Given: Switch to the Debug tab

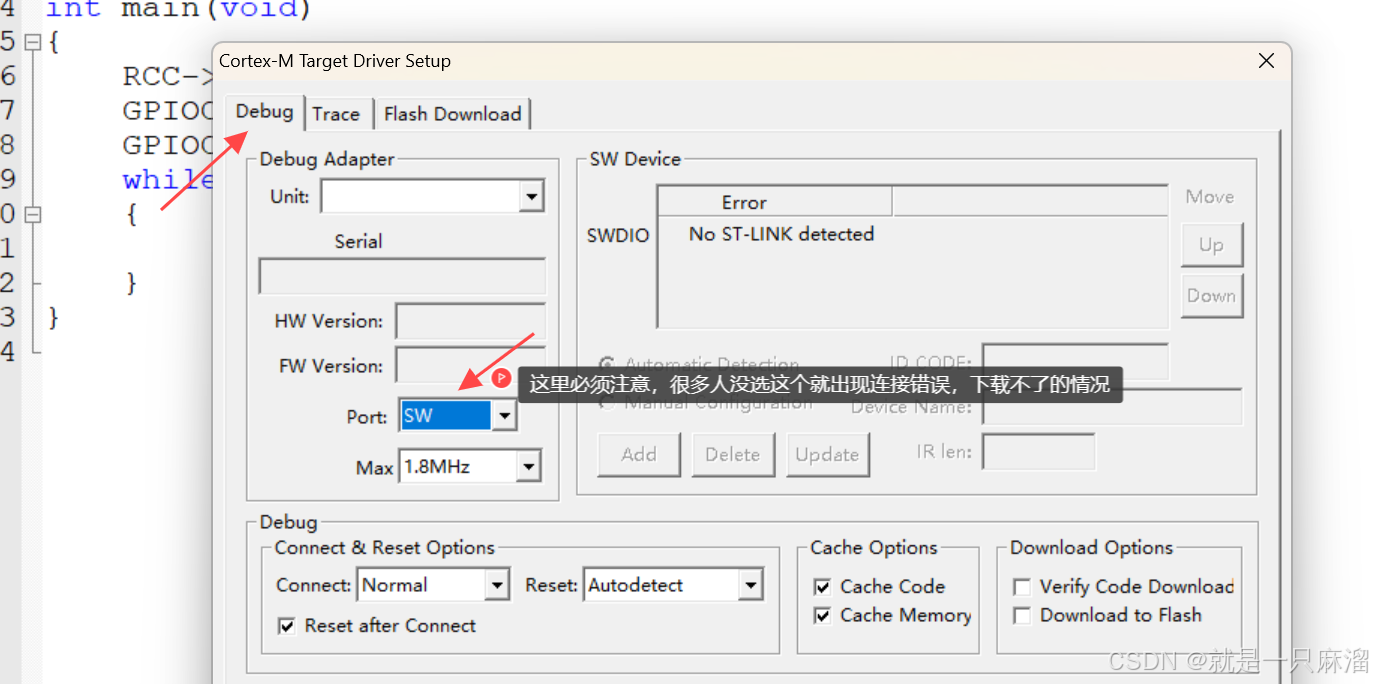Looking at the screenshot, I should click(x=264, y=111).
